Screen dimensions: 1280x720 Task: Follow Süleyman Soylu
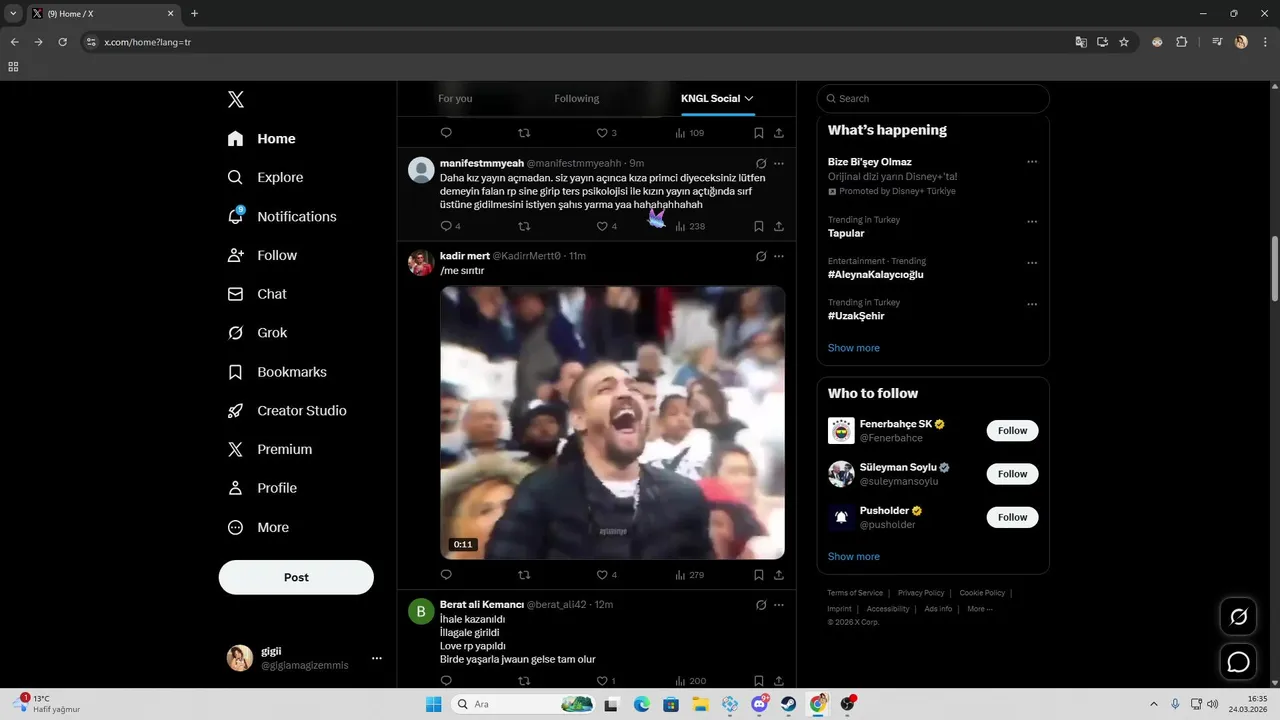[1012, 474]
